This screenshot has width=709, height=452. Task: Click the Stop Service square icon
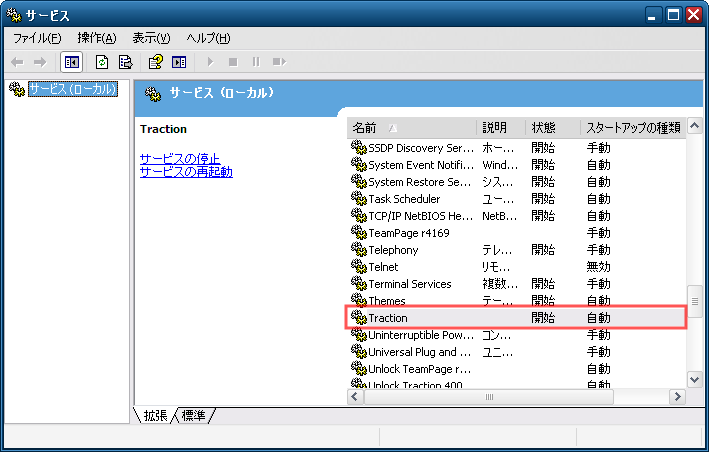tap(233, 62)
